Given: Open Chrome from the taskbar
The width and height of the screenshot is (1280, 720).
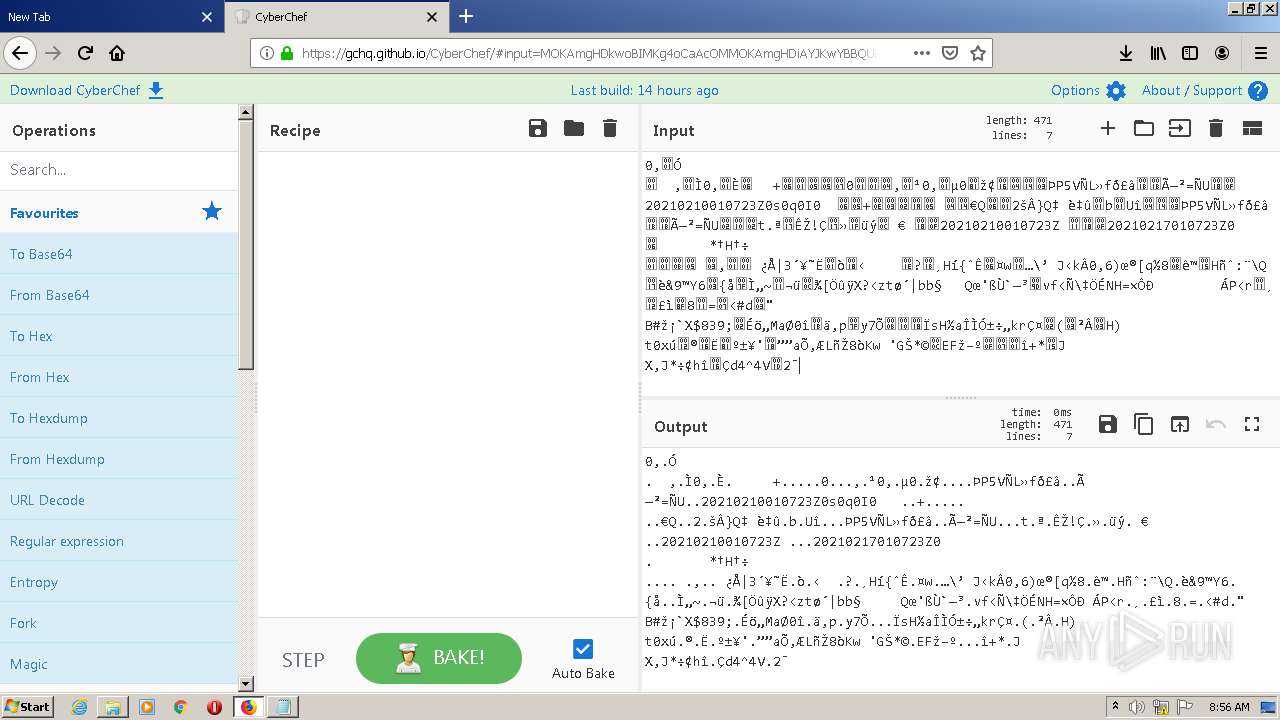Looking at the screenshot, I should (180, 707).
